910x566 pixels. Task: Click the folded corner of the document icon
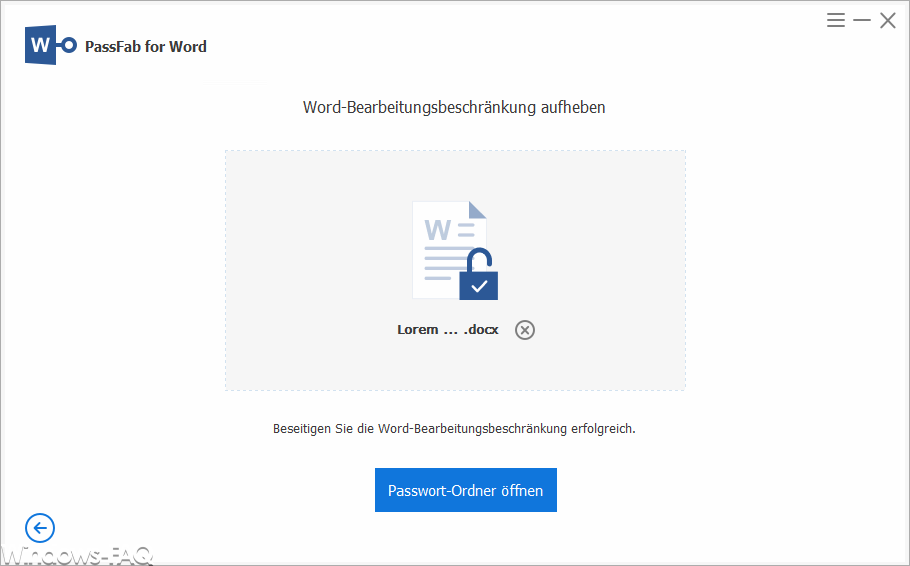(x=477, y=210)
